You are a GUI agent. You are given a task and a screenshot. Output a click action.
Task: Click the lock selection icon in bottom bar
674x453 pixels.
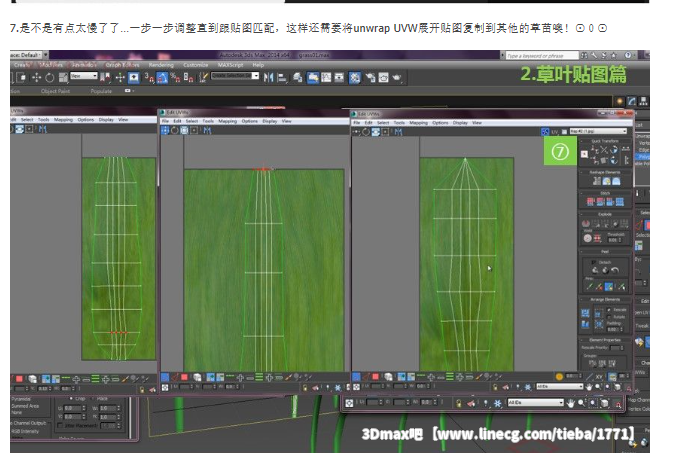(459, 403)
